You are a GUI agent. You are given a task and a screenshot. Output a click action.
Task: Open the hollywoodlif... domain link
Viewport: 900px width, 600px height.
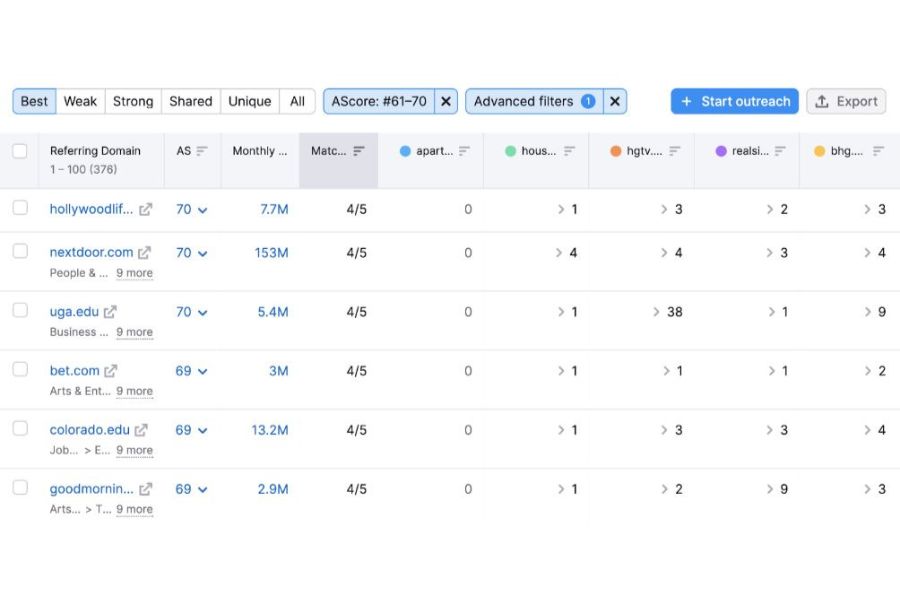[91, 210]
